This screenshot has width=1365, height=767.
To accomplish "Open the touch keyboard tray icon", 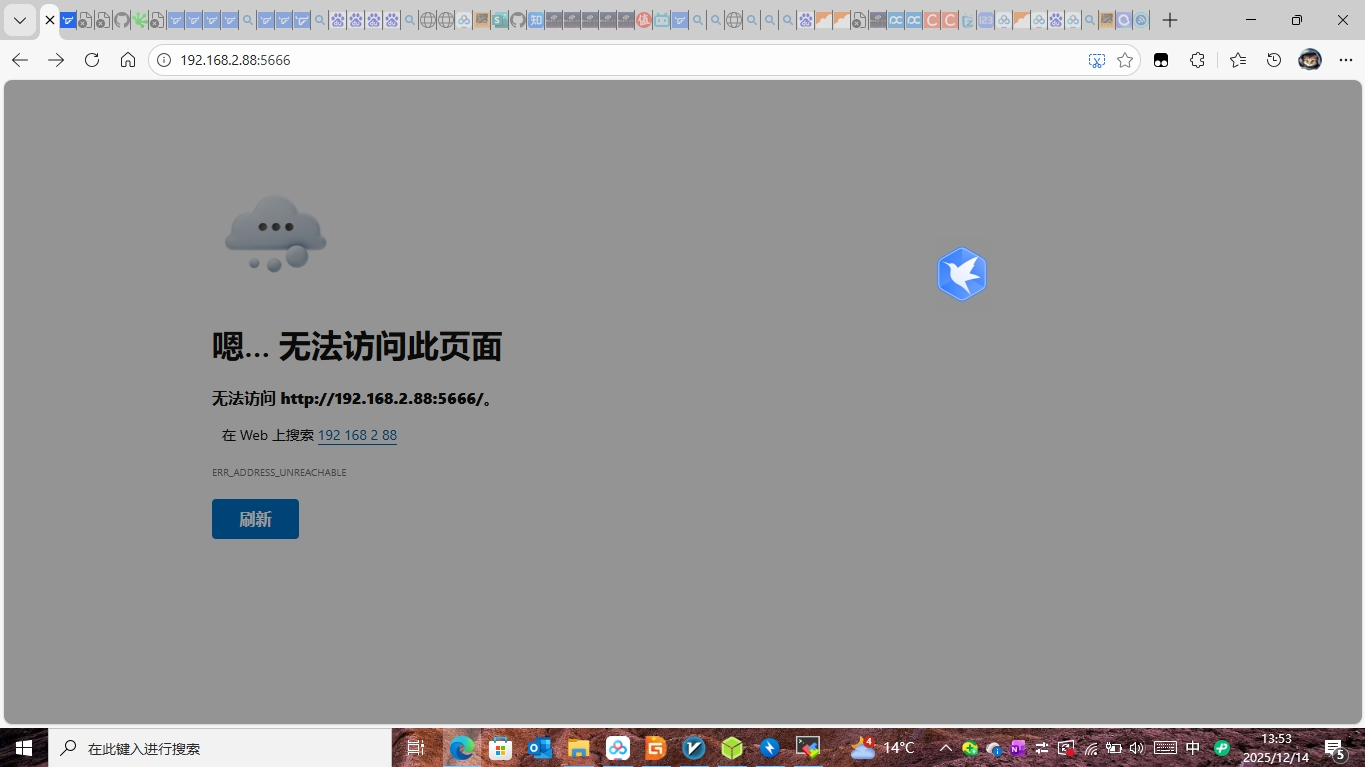I will (x=1165, y=748).
